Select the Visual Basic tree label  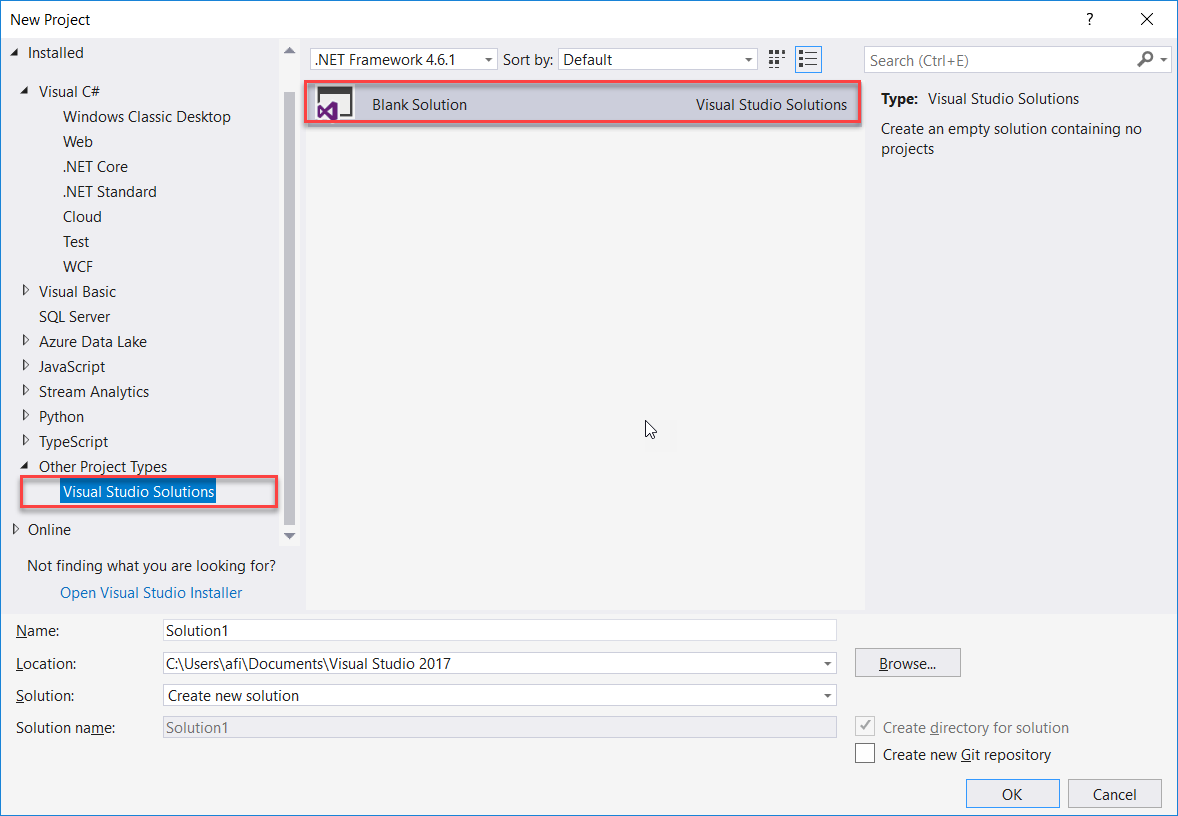coord(77,292)
